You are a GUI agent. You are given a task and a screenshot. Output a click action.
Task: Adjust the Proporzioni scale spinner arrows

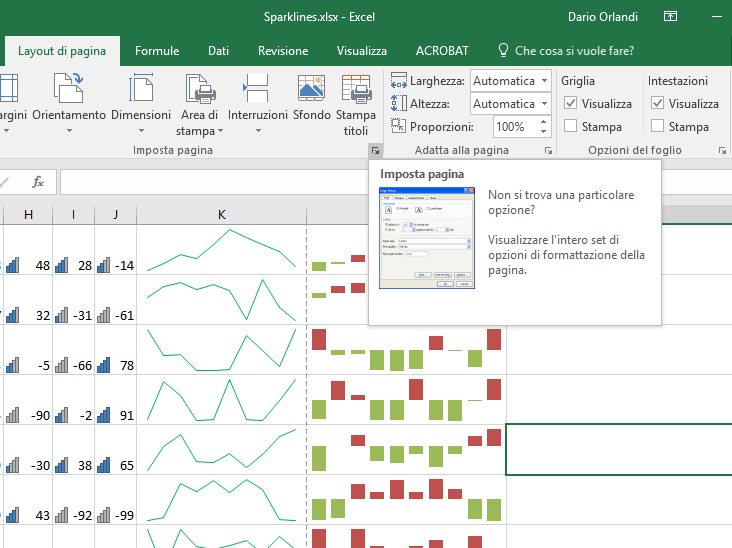point(544,127)
